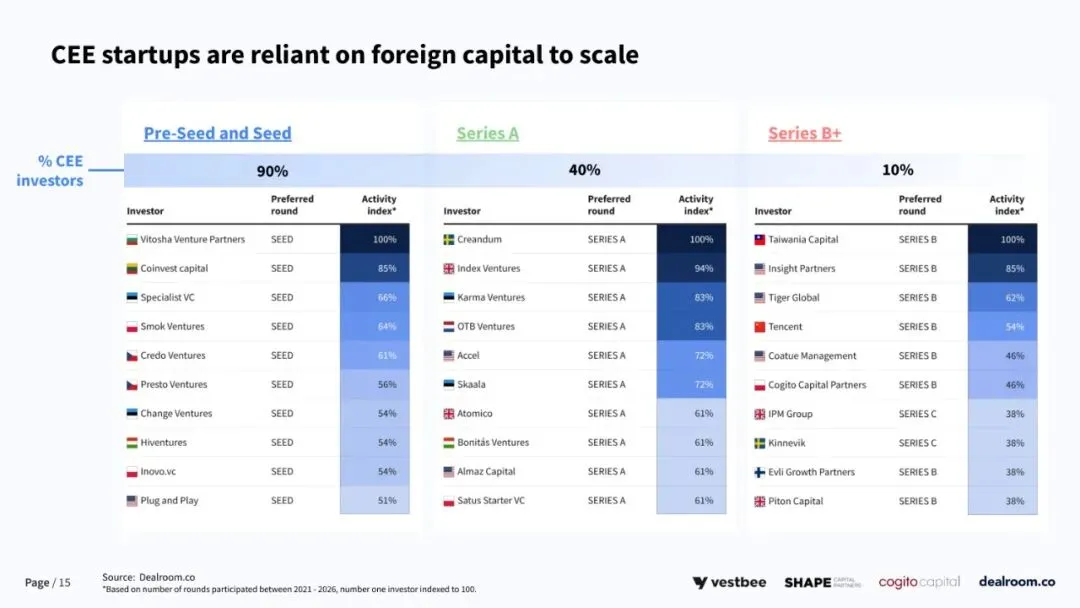Click the Finnish flag next to Evli Growth Partners
1080x608 pixels.
(760, 472)
